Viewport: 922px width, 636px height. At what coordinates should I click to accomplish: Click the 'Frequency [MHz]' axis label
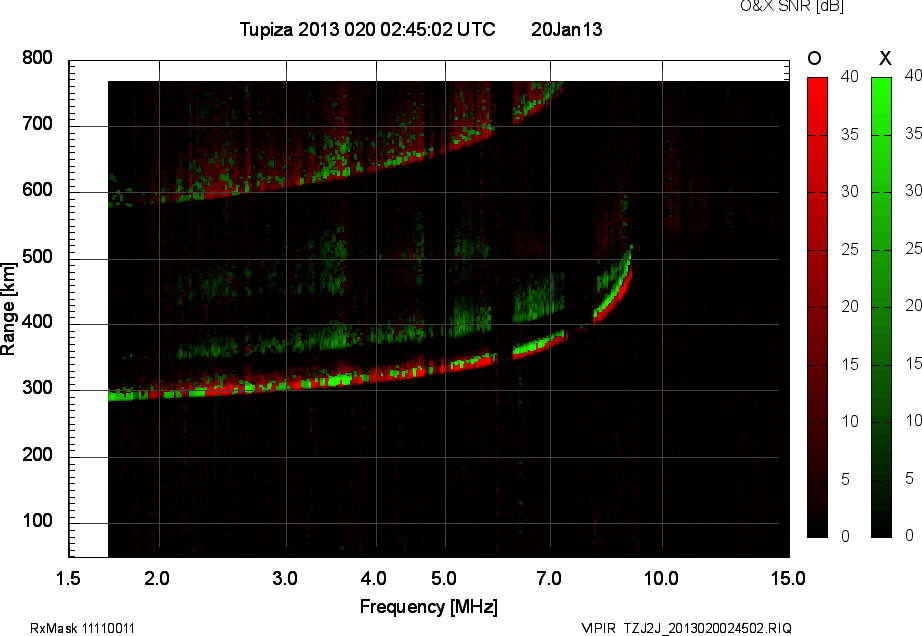[x=429, y=607]
